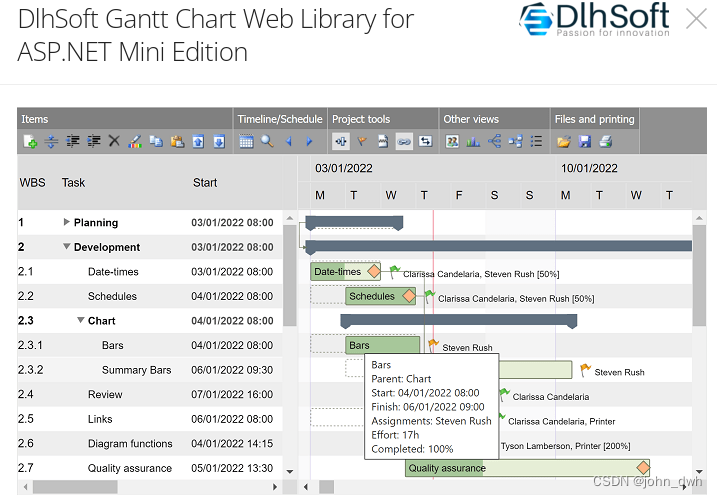This screenshot has height=498, width=717.
Task: Open the resource schedule people icon
Action: [x=452, y=142]
